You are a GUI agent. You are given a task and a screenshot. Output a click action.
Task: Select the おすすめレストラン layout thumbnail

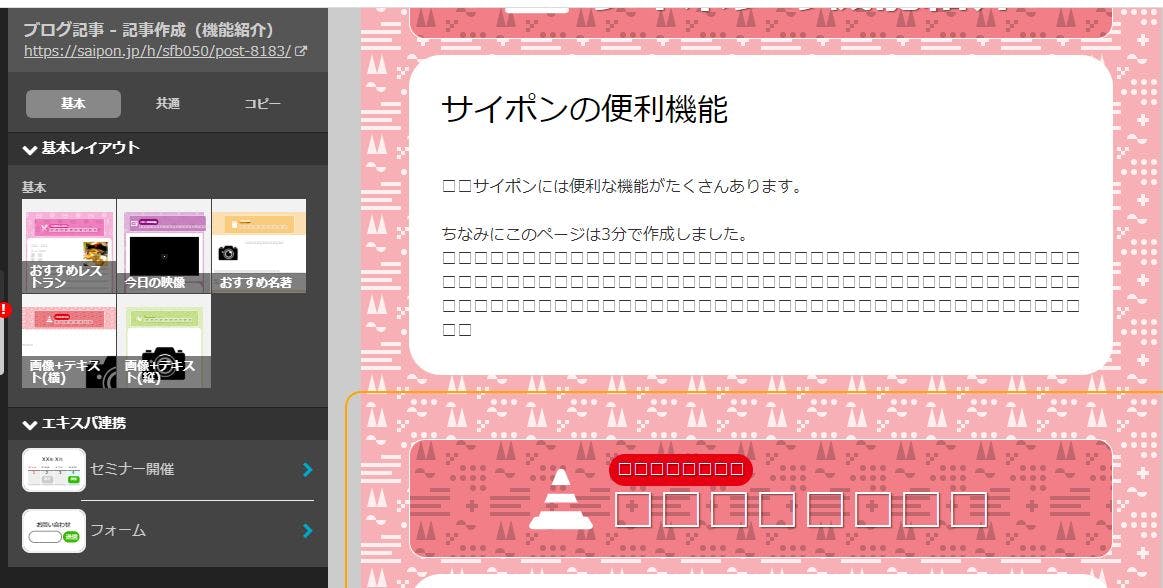[69, 245]
